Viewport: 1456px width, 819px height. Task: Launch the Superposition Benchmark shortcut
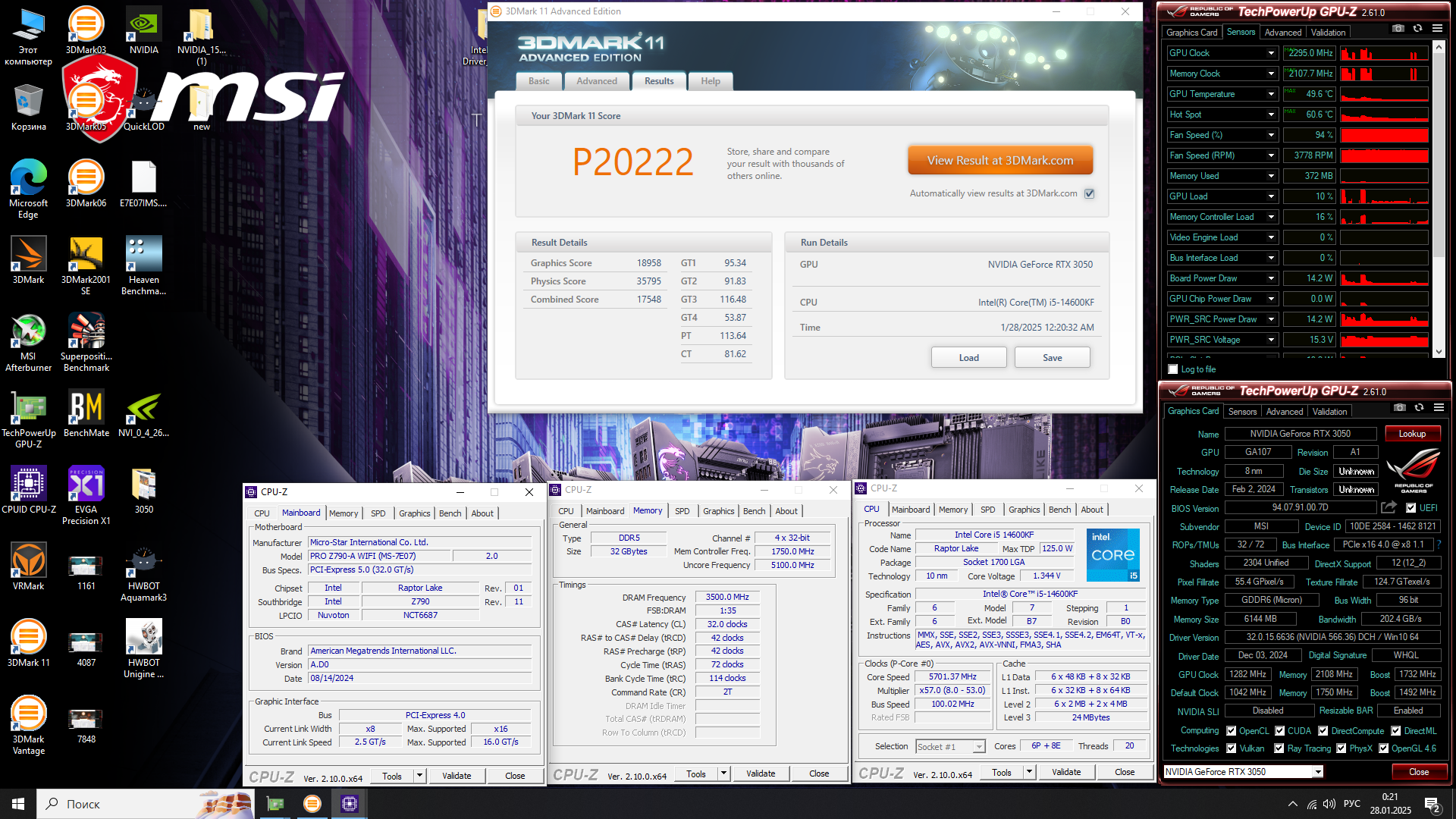pos(86,343)
